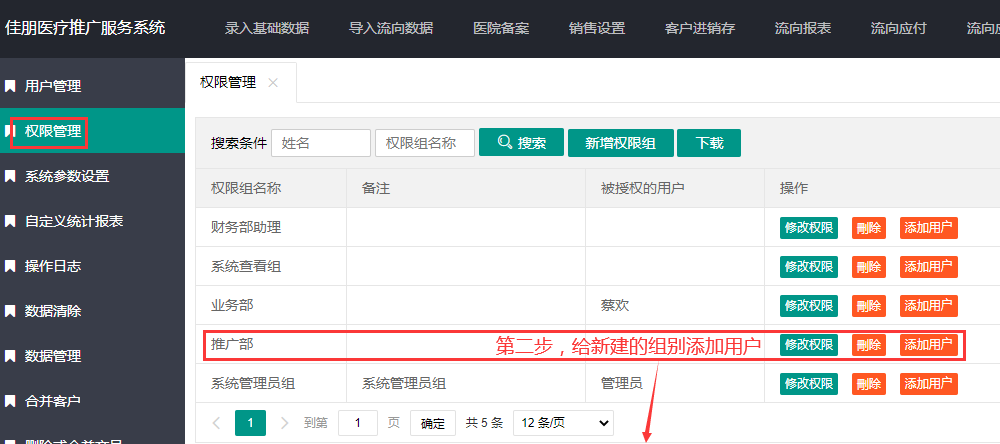Close the 权限管理 tab with X

point(273,83)
